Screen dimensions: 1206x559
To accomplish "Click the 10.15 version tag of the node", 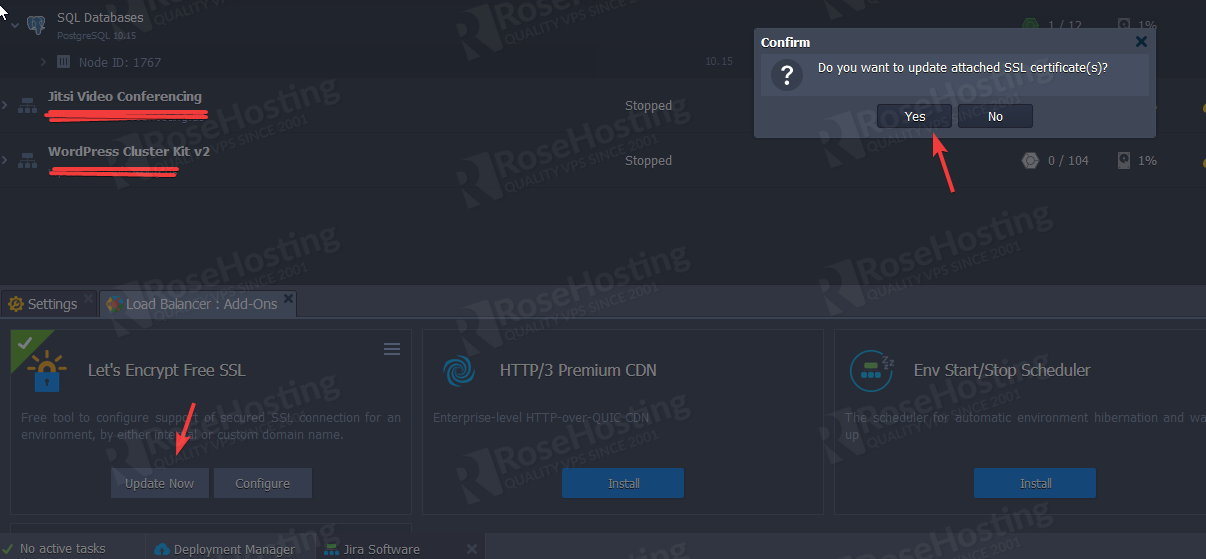I will pyautogui.click(x=718, y=62).
